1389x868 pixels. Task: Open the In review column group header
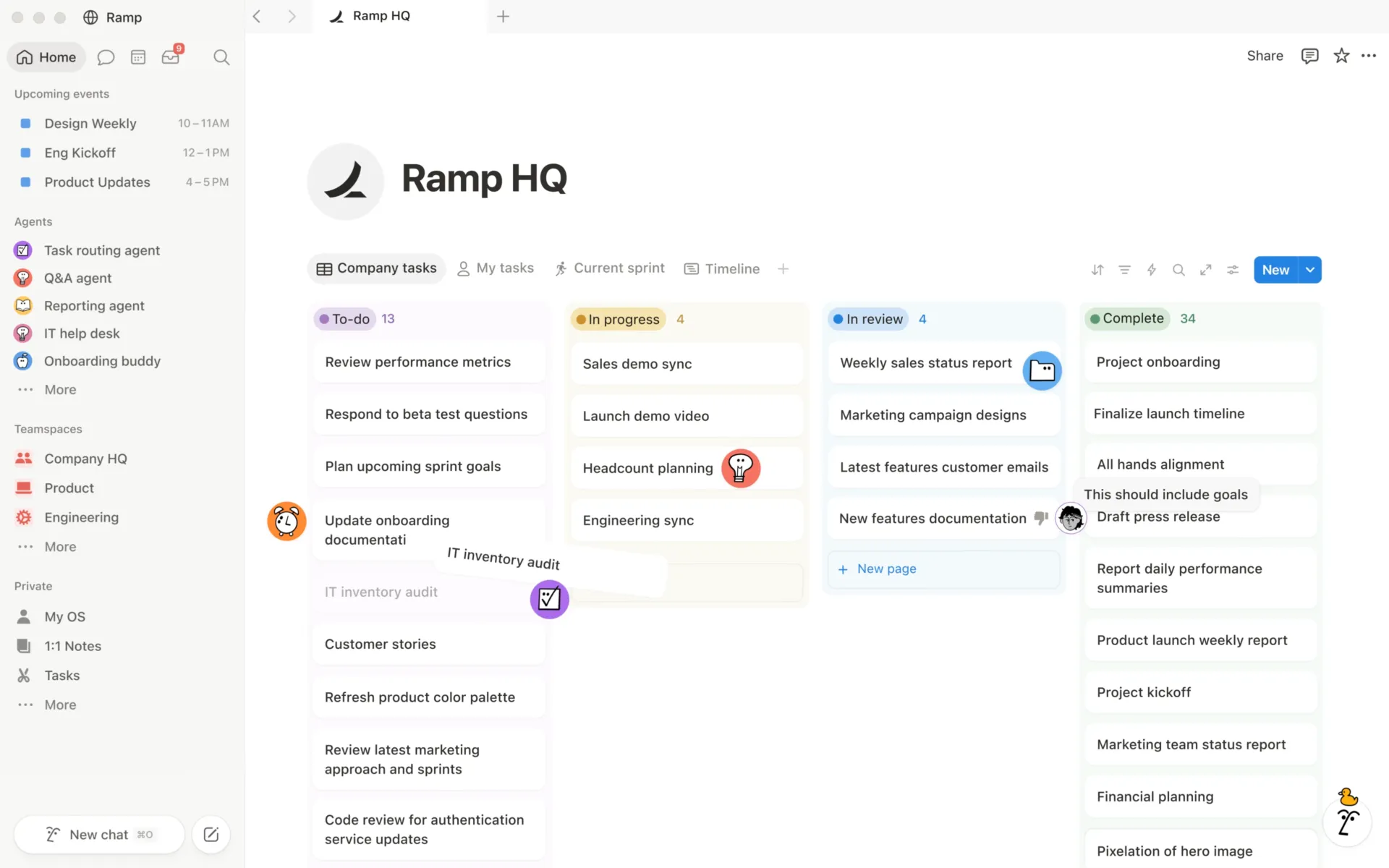coord(868,319)
